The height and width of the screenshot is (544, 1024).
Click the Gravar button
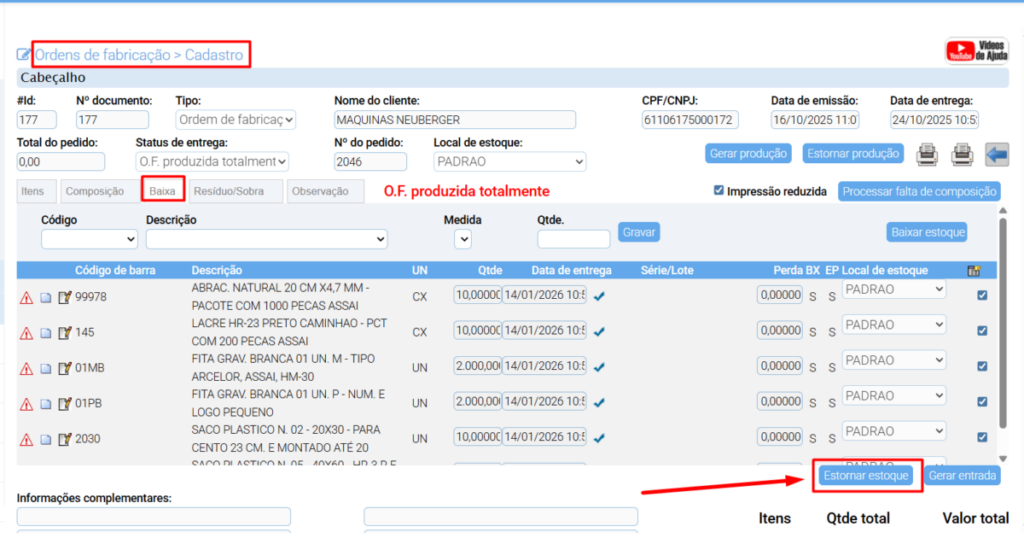[x=639, y=232]
